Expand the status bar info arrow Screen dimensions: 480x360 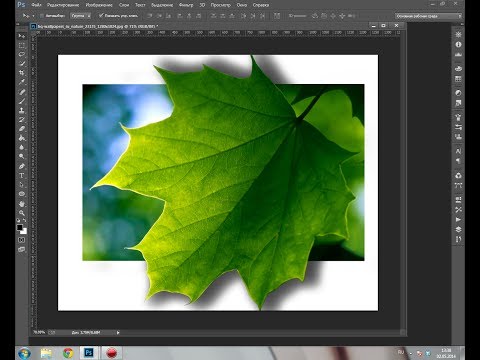[x=118, y=332]
